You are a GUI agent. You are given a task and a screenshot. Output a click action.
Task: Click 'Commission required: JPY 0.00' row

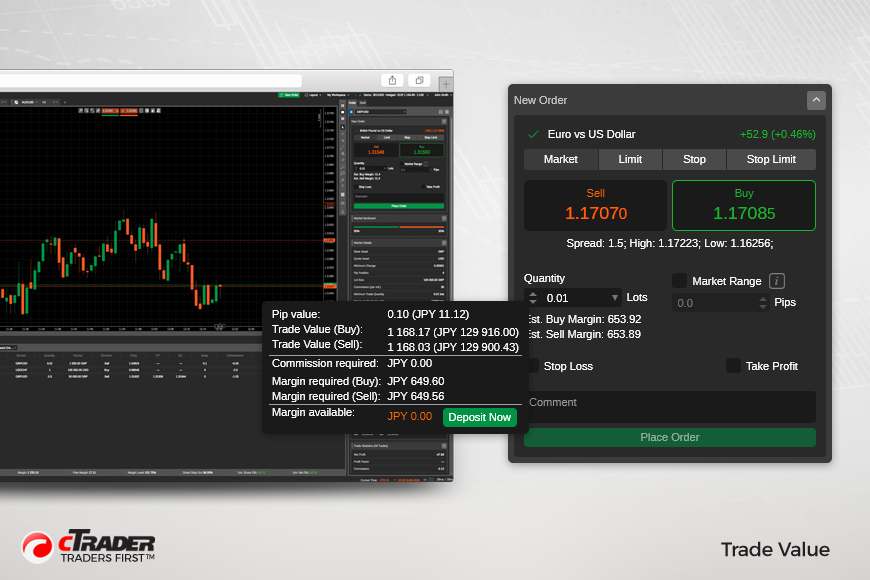(352, 364)
